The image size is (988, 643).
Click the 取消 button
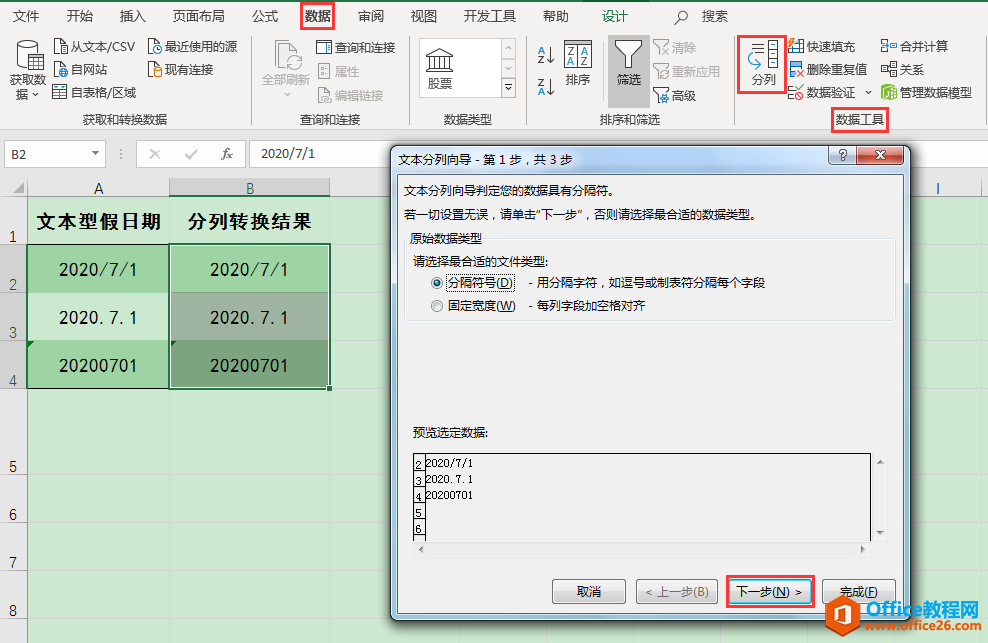click(589, 591)
